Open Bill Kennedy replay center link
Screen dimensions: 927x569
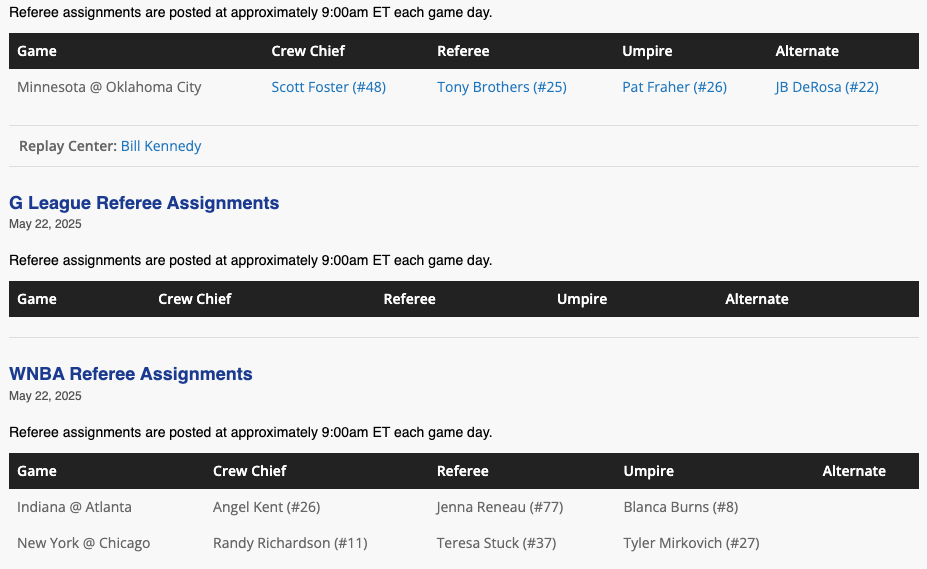[x=161, y=146]
